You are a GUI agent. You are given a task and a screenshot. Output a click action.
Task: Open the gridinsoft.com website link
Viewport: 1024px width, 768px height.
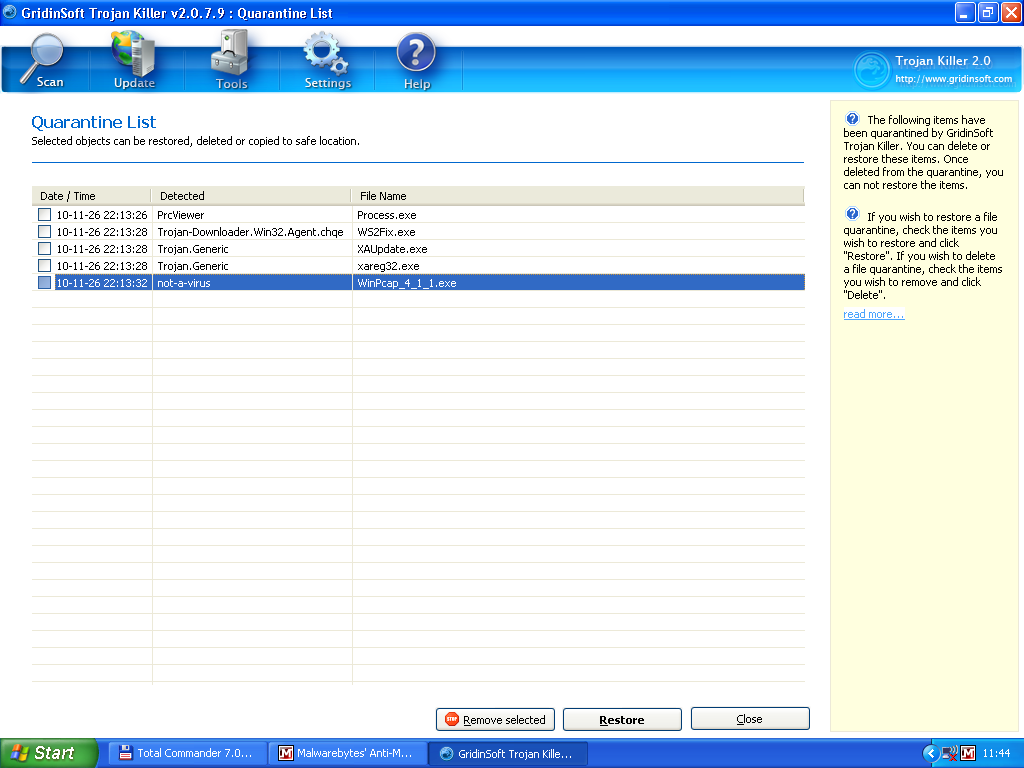(953, 79)
